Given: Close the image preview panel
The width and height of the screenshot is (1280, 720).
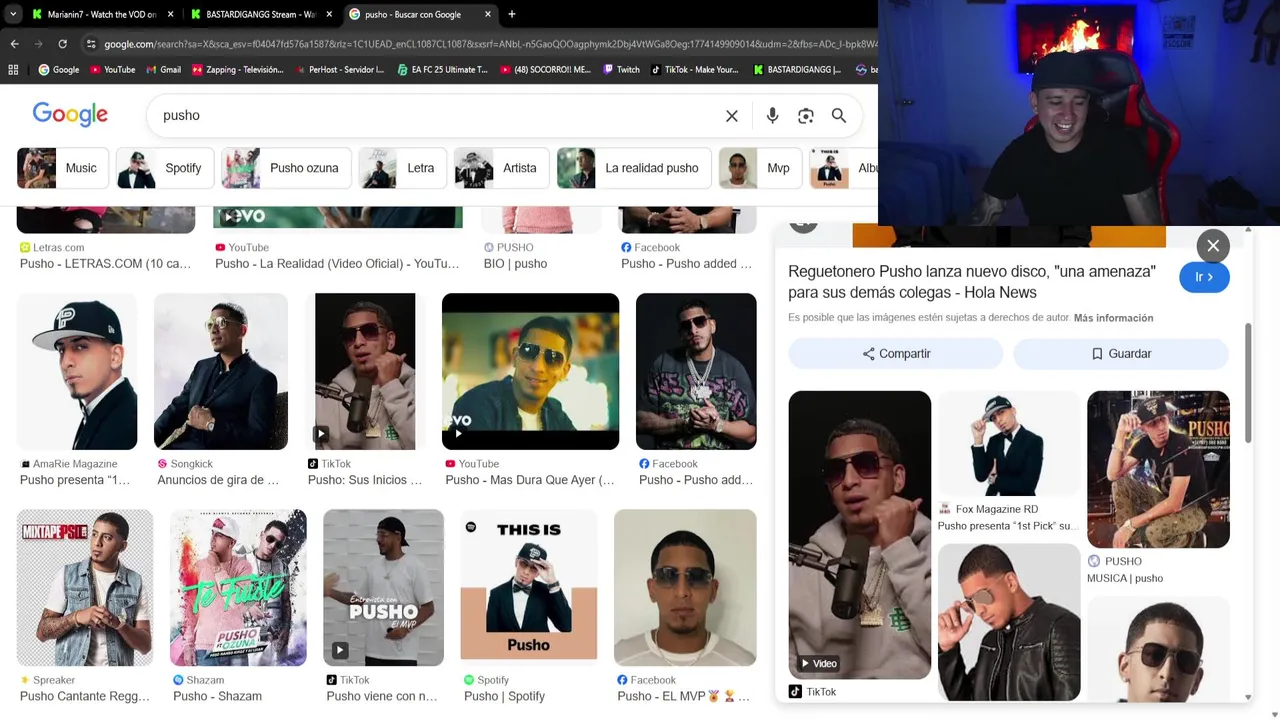Looking at the screenshot, I should tap(1213, 246).
